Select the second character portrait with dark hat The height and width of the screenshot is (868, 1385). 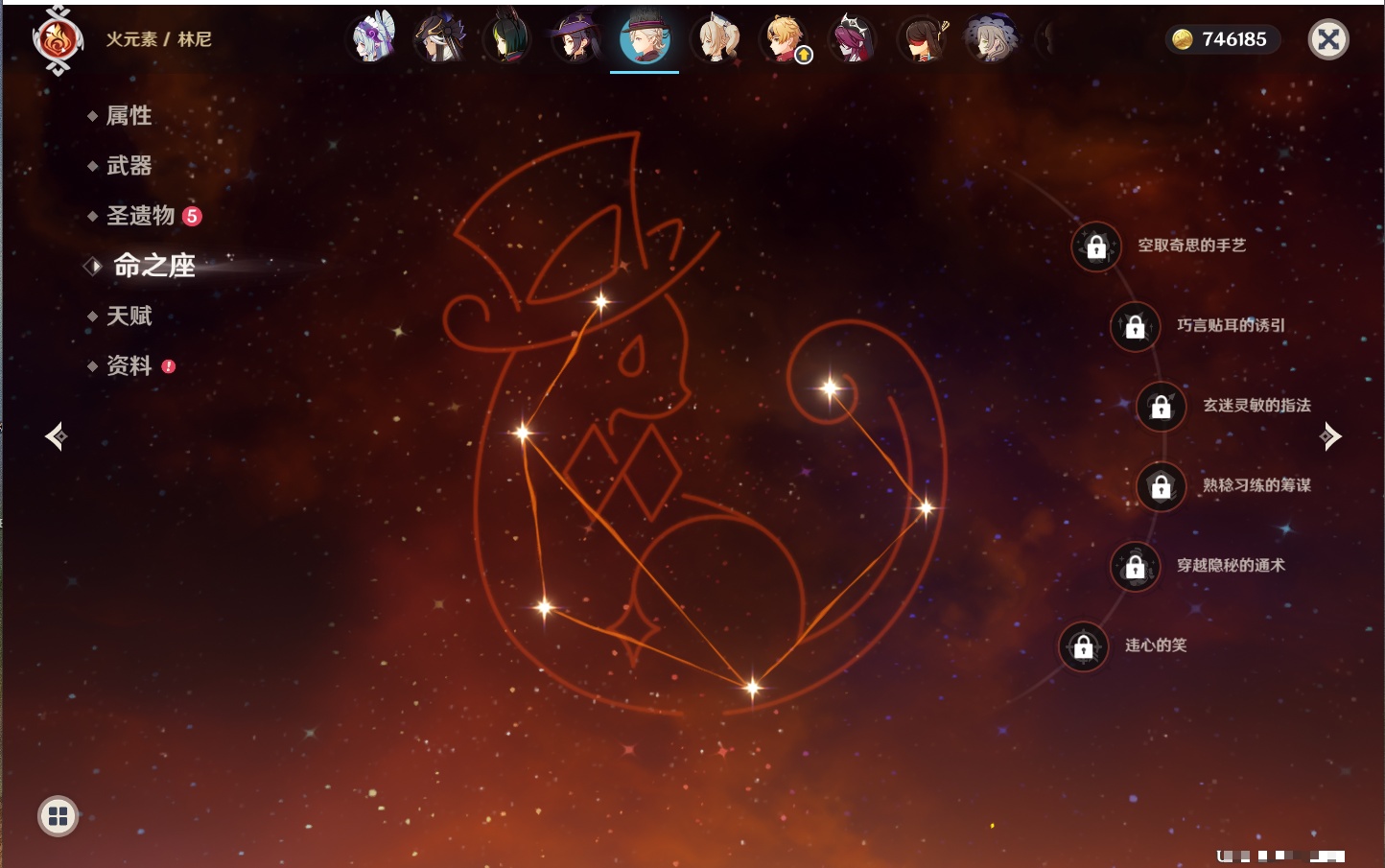[x=440, y=39]
